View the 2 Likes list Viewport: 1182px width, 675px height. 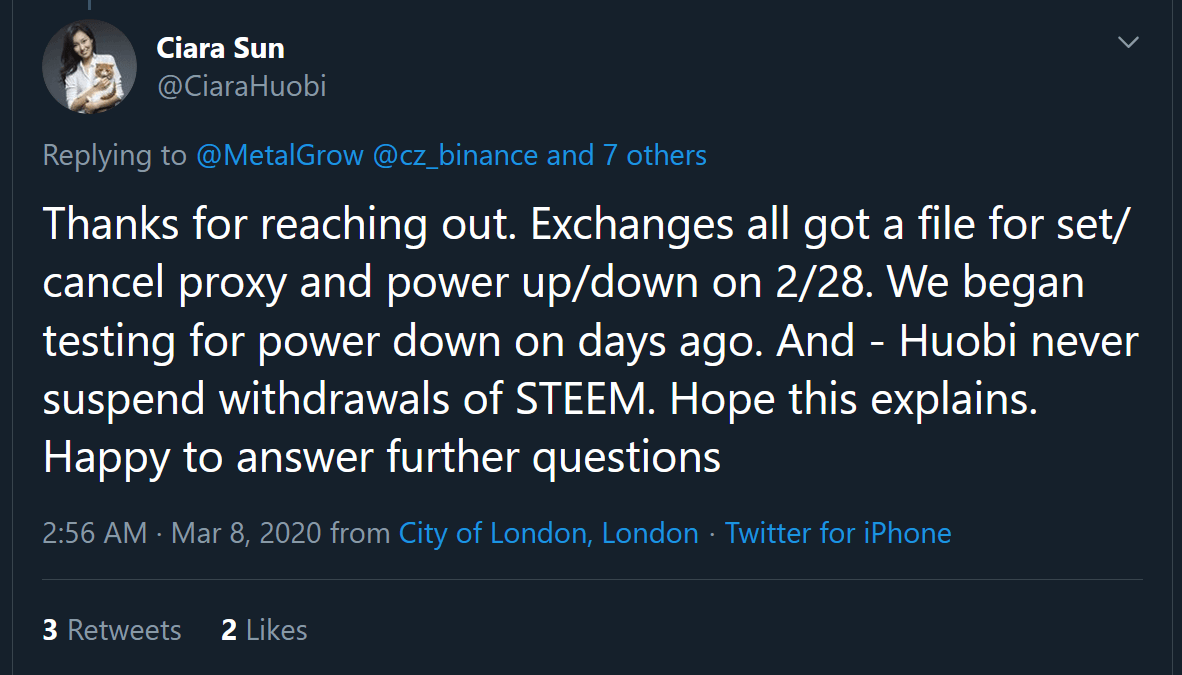click(x=264, y=630)
